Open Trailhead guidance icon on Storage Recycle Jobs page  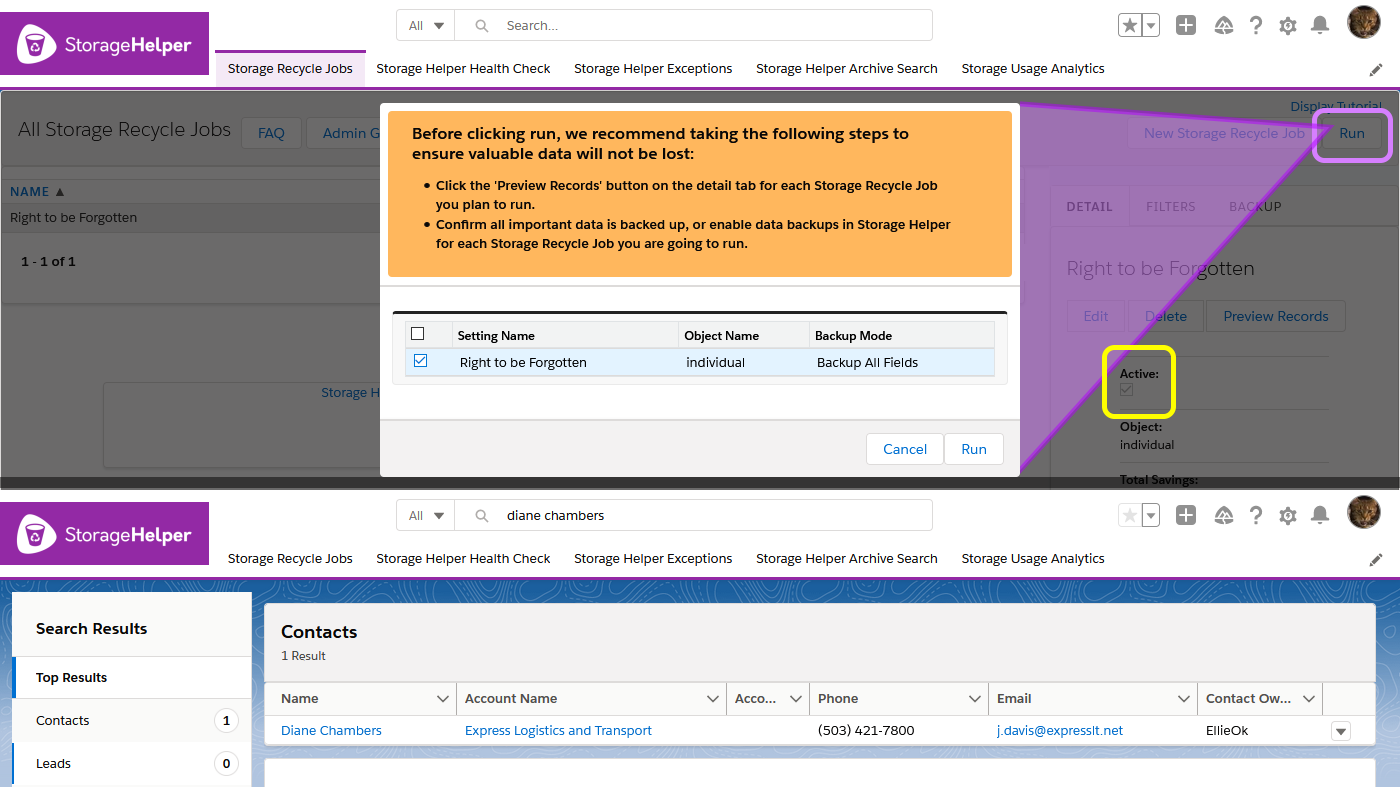click(1224, 26)
